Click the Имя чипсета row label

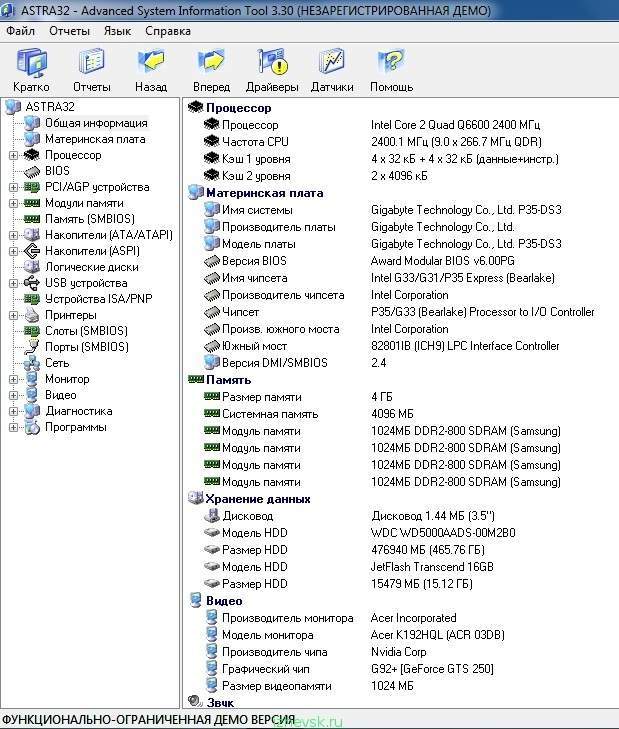pos(255,278)
